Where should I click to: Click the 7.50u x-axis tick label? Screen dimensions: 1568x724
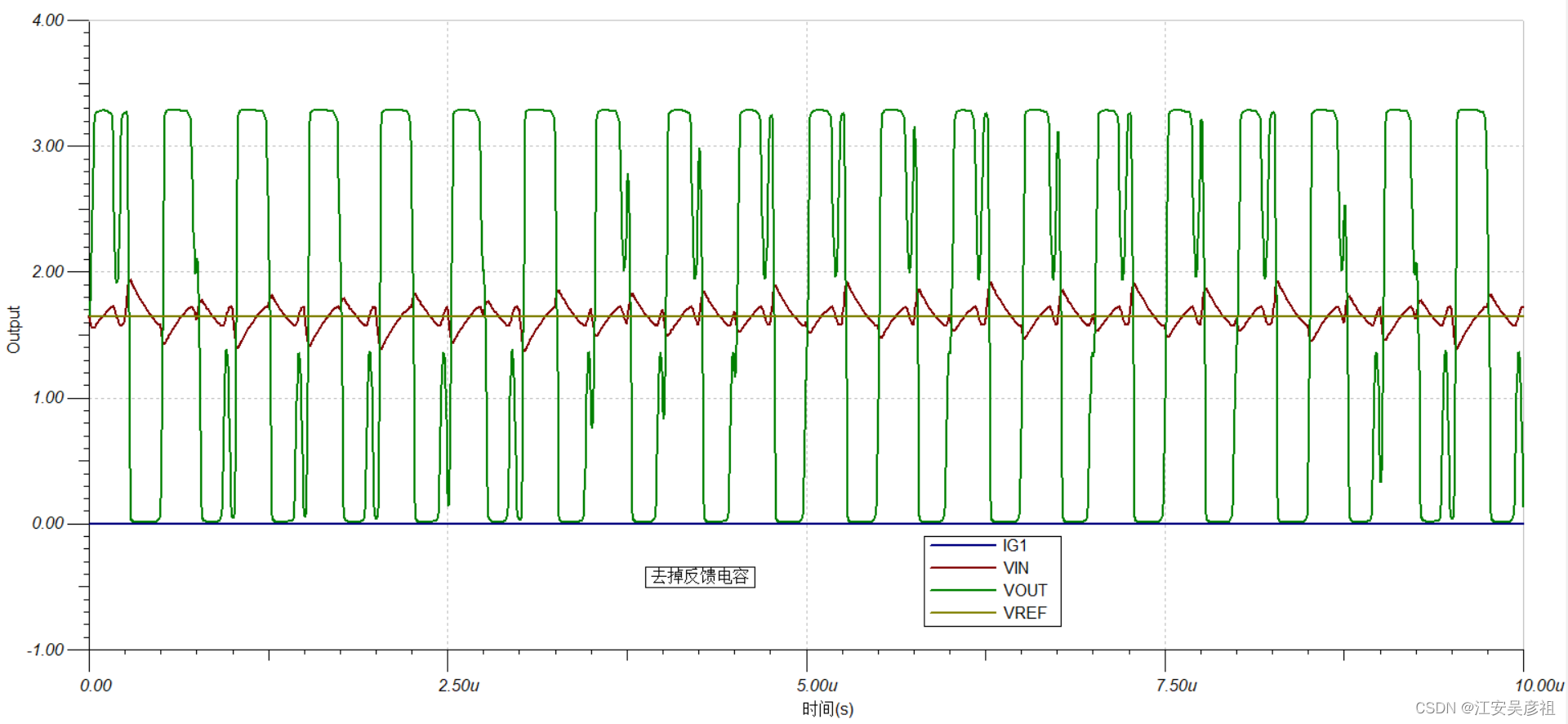click(1176, 686)
